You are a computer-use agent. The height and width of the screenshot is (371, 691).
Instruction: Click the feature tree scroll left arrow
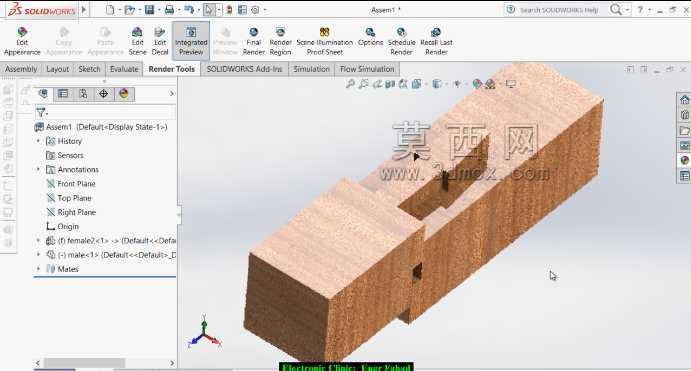[38, 363]
